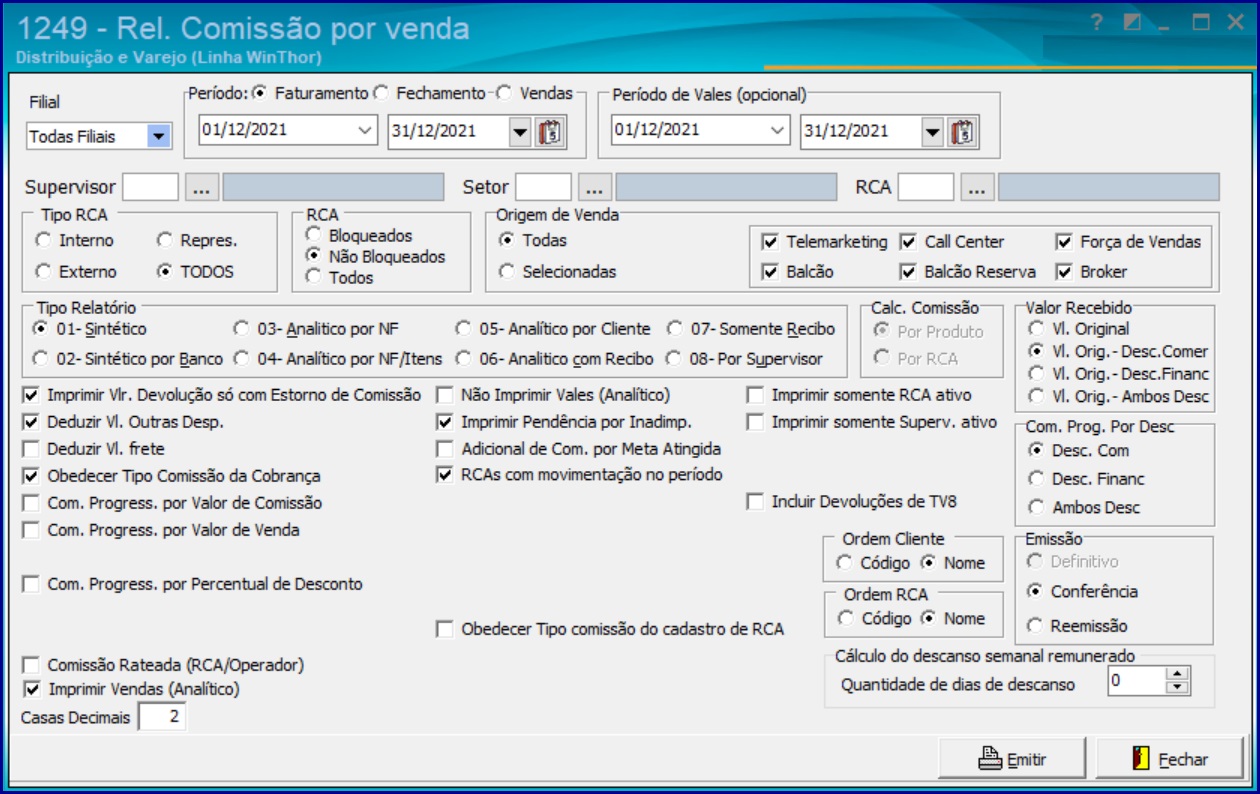Click the Supervisor code input field
The height and width of the screenshot is (794, 1260).
tap(151, 187)
